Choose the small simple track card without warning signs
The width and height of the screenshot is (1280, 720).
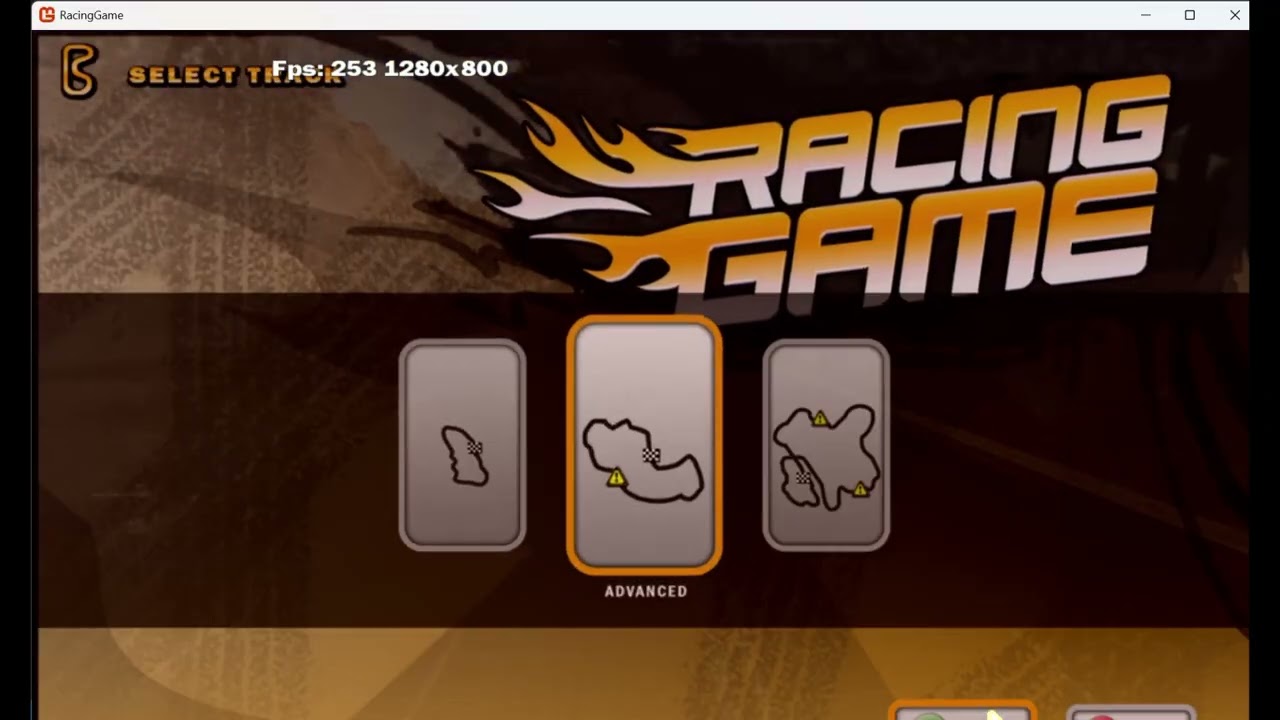462,446
